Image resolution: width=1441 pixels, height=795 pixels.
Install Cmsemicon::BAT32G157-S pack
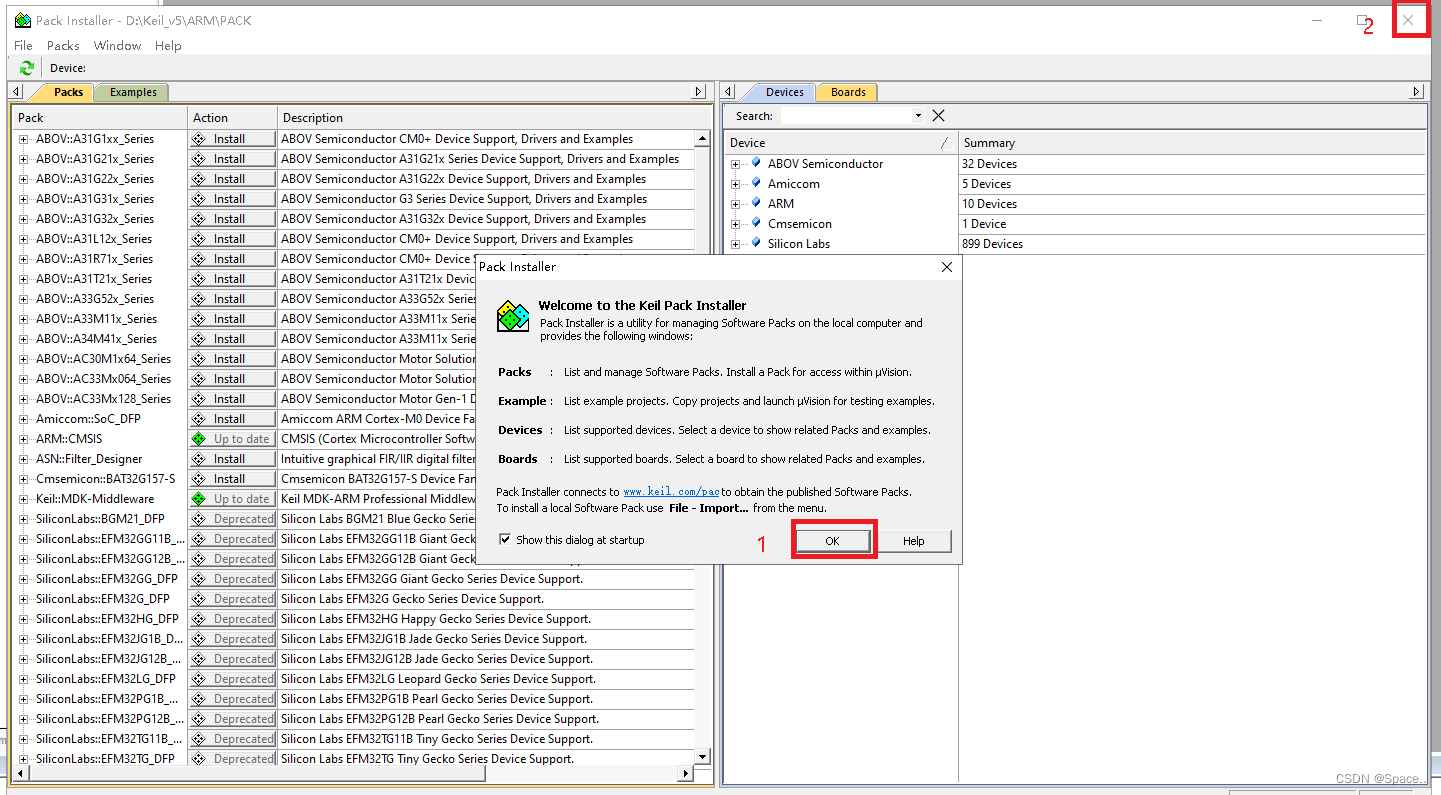tap(232, 479)
